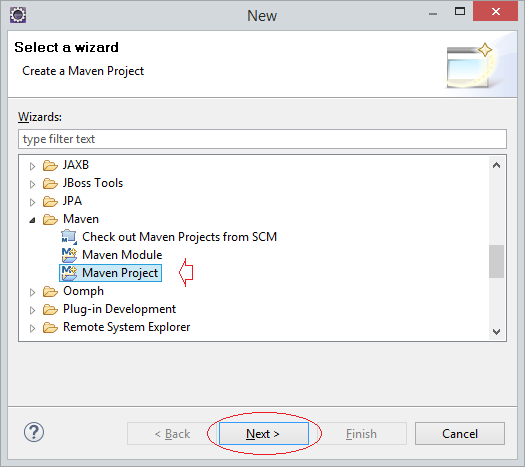Click the Eclipse icon in title bar
The width and height of the screenshot is (525, 467).
tap(18, 15)
